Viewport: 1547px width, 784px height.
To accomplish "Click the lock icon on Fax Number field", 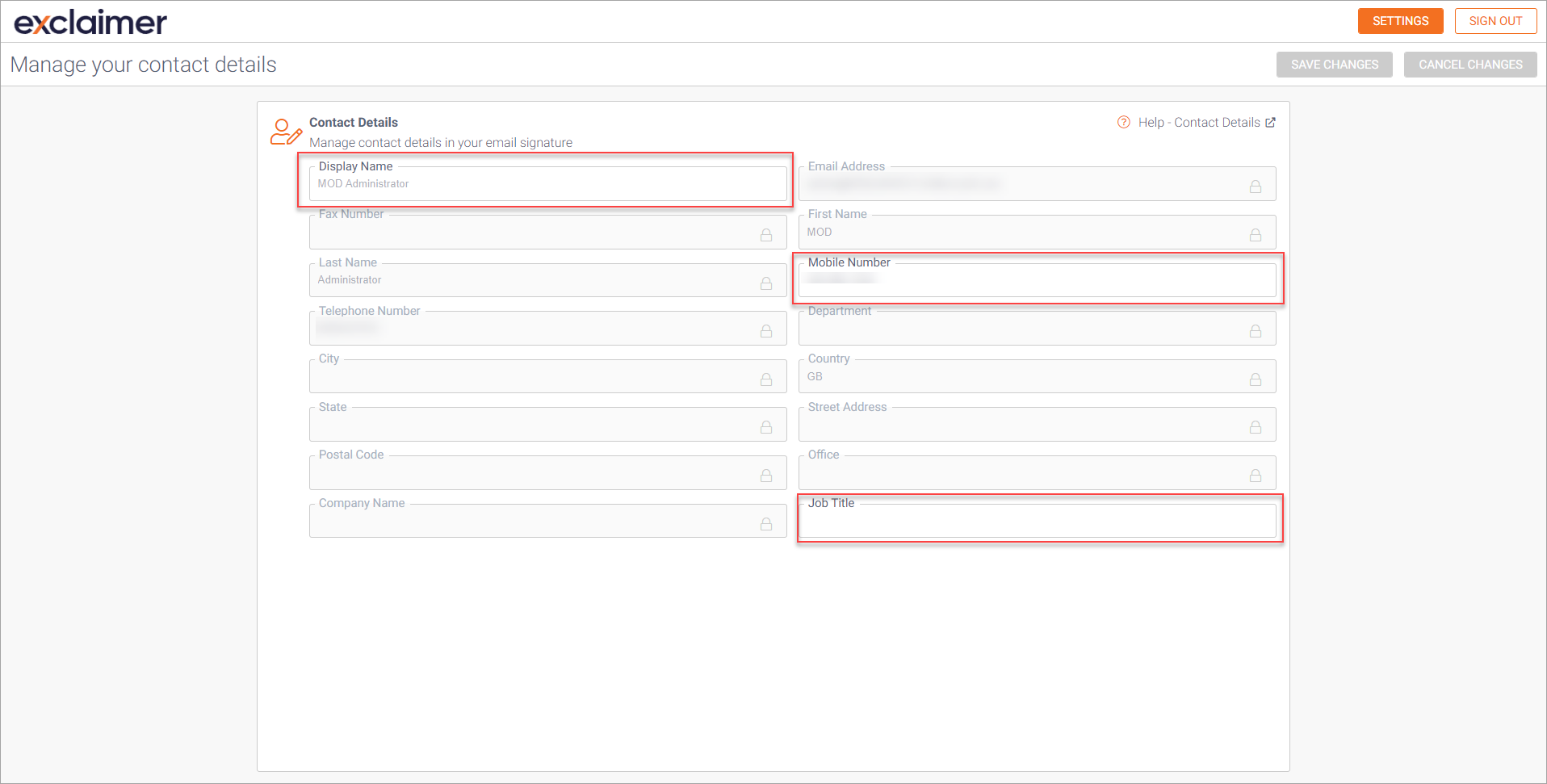I will tap(766, 235).
